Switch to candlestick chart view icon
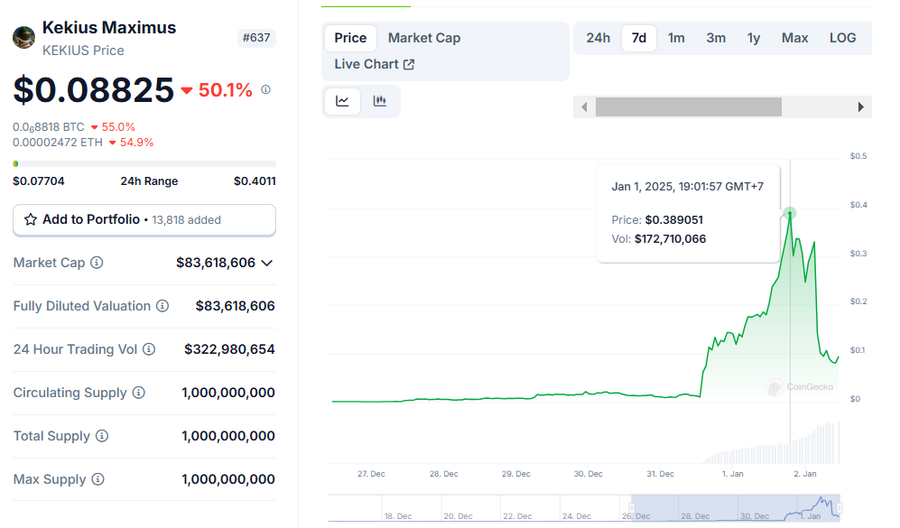900x528 pixels. click(380, 101)
